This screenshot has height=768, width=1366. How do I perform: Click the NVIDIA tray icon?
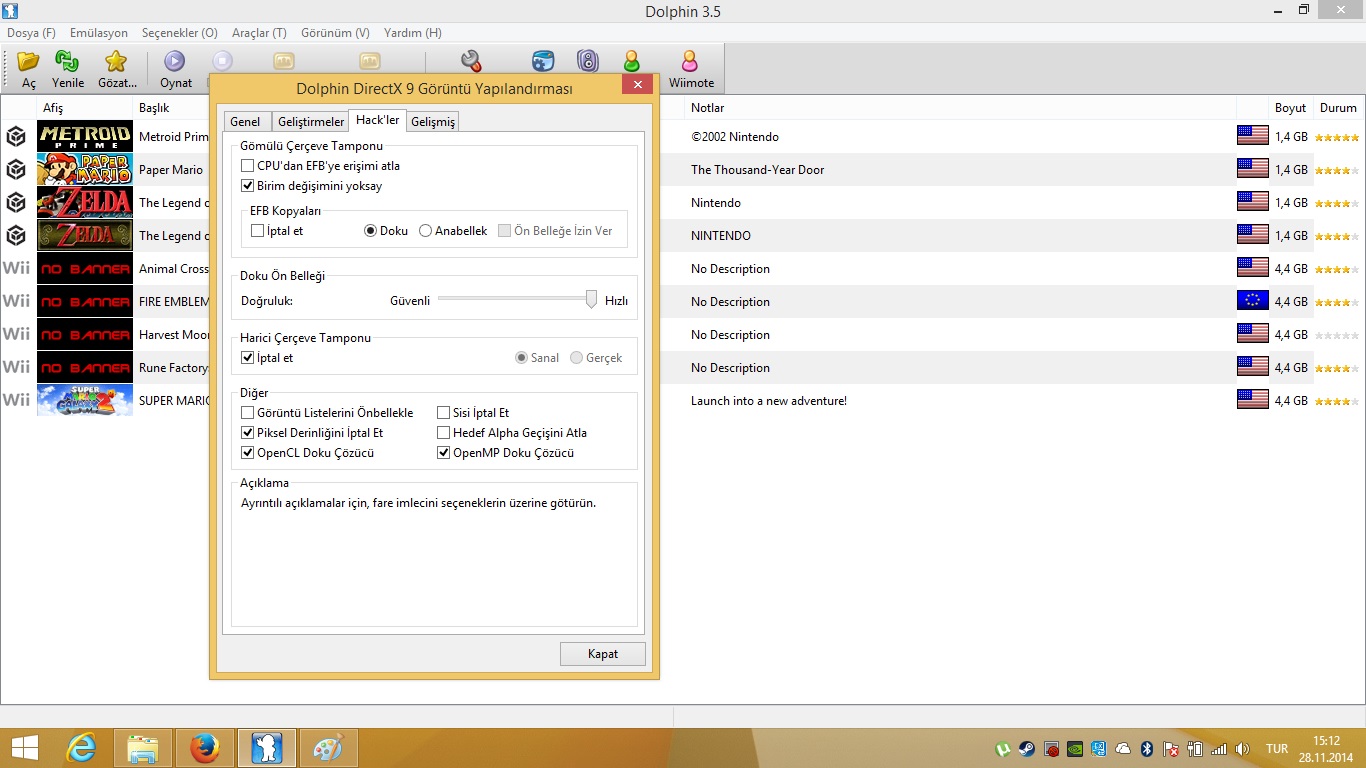tap(1075, 749)
